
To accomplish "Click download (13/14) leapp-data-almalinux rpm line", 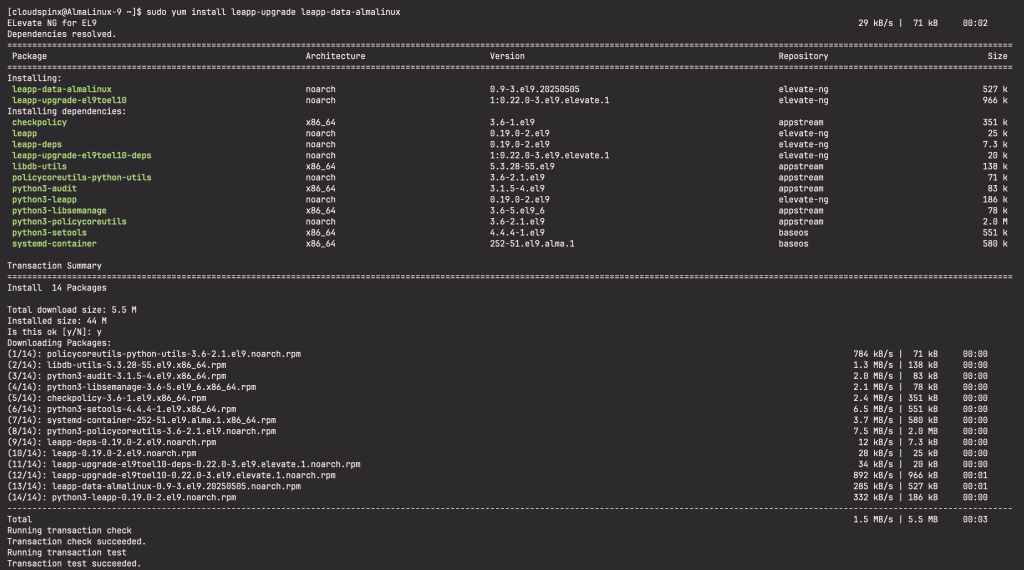I will (x=154, y=487).
